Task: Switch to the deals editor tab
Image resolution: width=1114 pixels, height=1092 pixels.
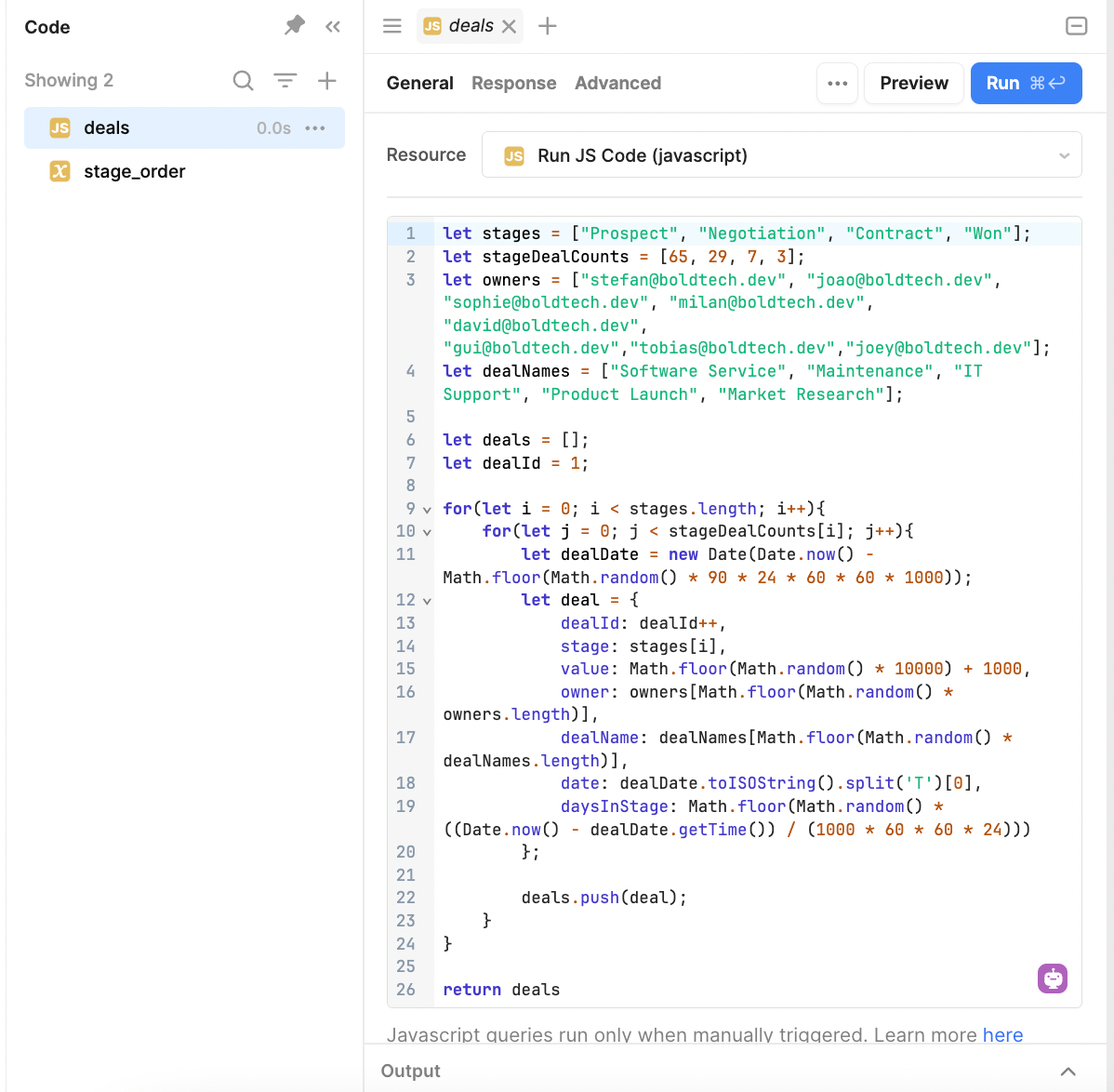Action: pyautogui.click(x=470, y=26)
